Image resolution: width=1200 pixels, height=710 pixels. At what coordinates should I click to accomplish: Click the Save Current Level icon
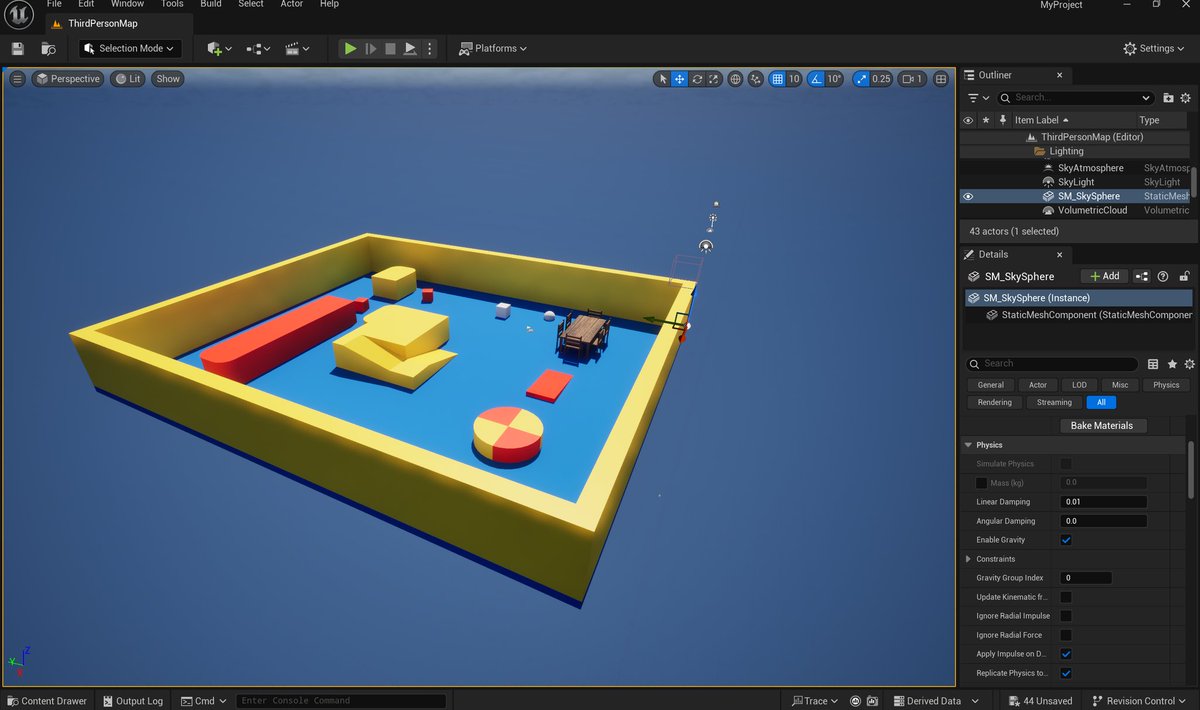[x=16, y=48]
